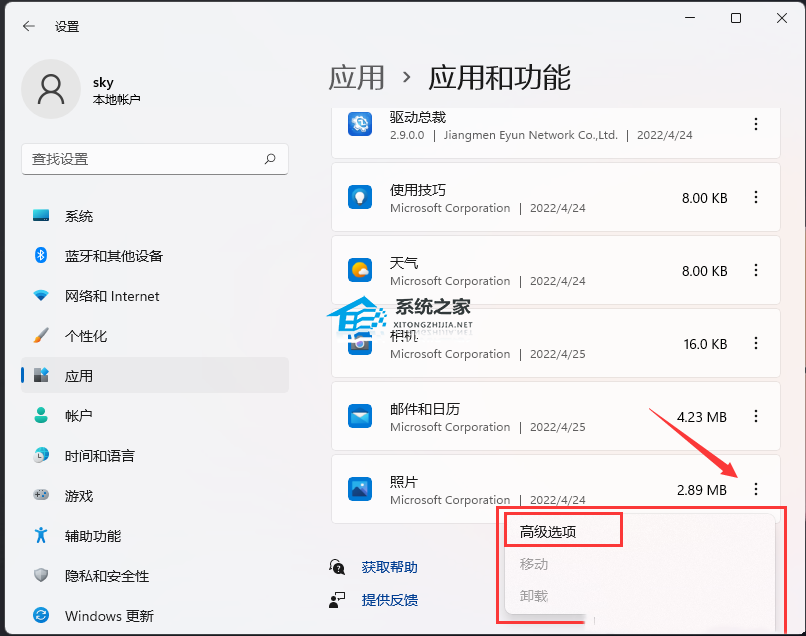This screenshot has width=806, height=636.
Task: Click the 驱动总裁 app icon
Action: coord(360,124)
